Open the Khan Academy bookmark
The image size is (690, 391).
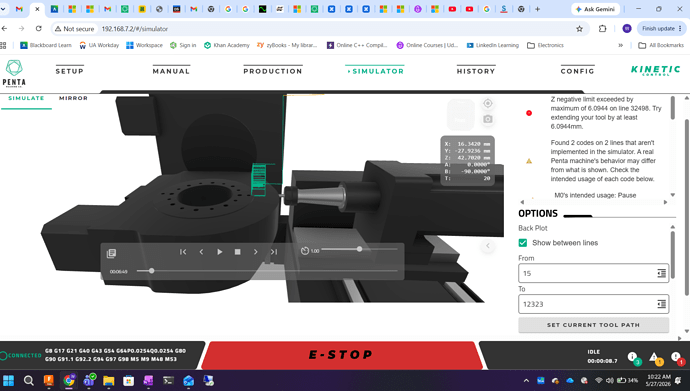(227, 45)
